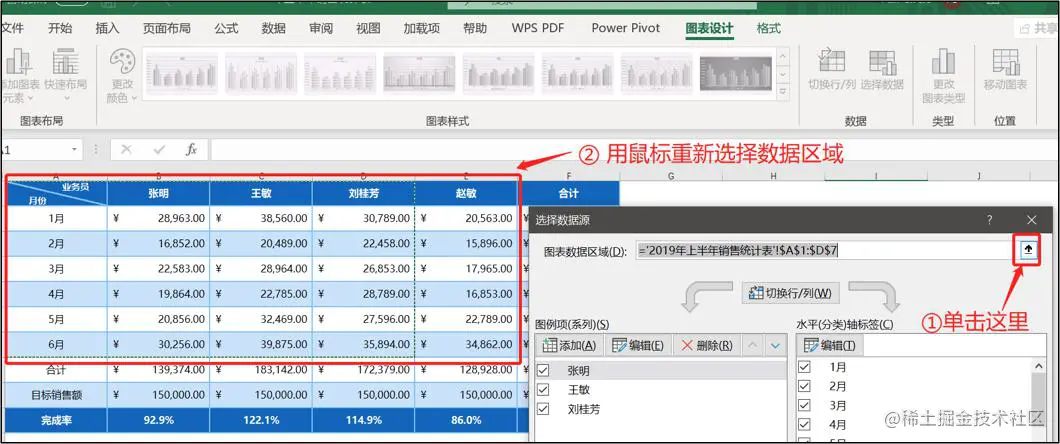Click the dialog help question mark

coord(989,220)
